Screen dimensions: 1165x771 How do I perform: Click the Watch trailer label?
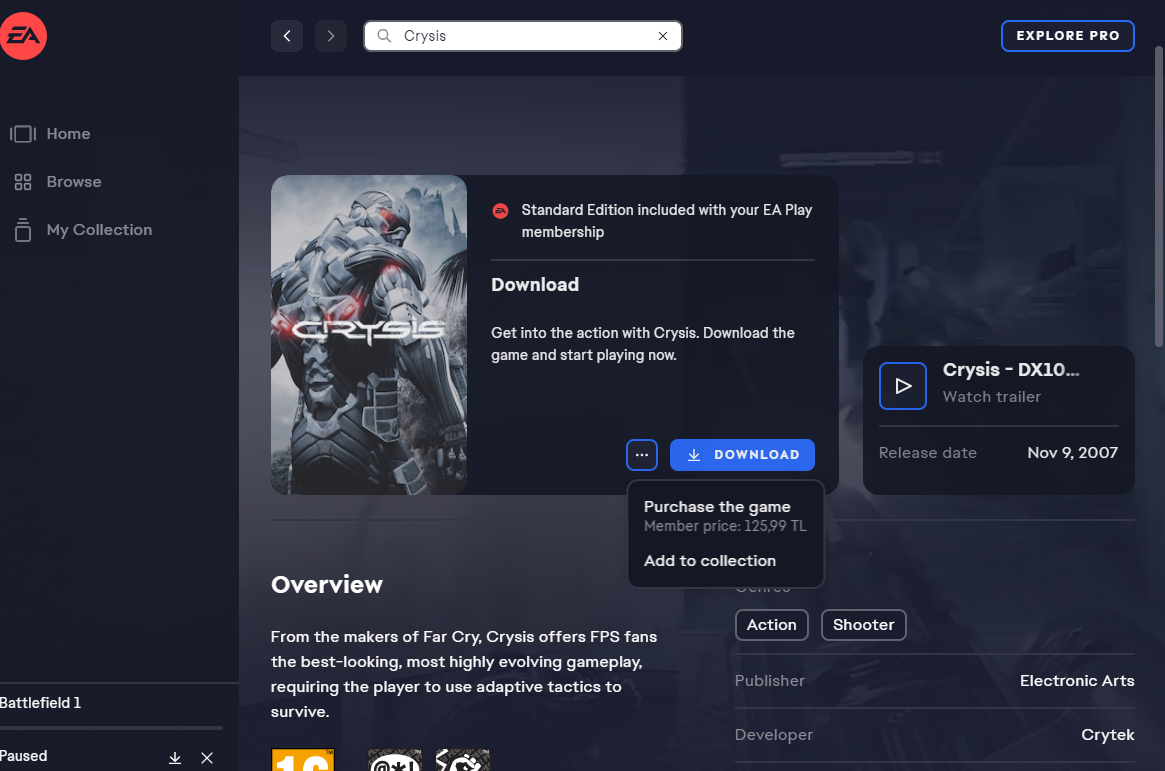pos(992,397)
